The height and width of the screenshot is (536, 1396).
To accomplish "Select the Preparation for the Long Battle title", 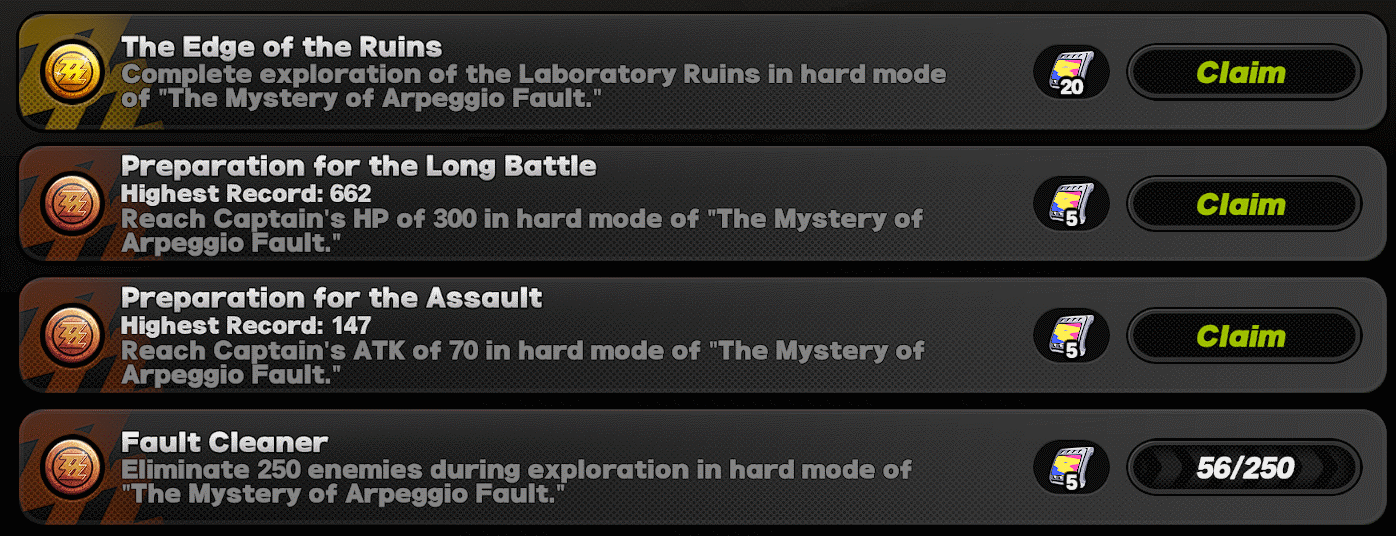I will pos(359,166).
